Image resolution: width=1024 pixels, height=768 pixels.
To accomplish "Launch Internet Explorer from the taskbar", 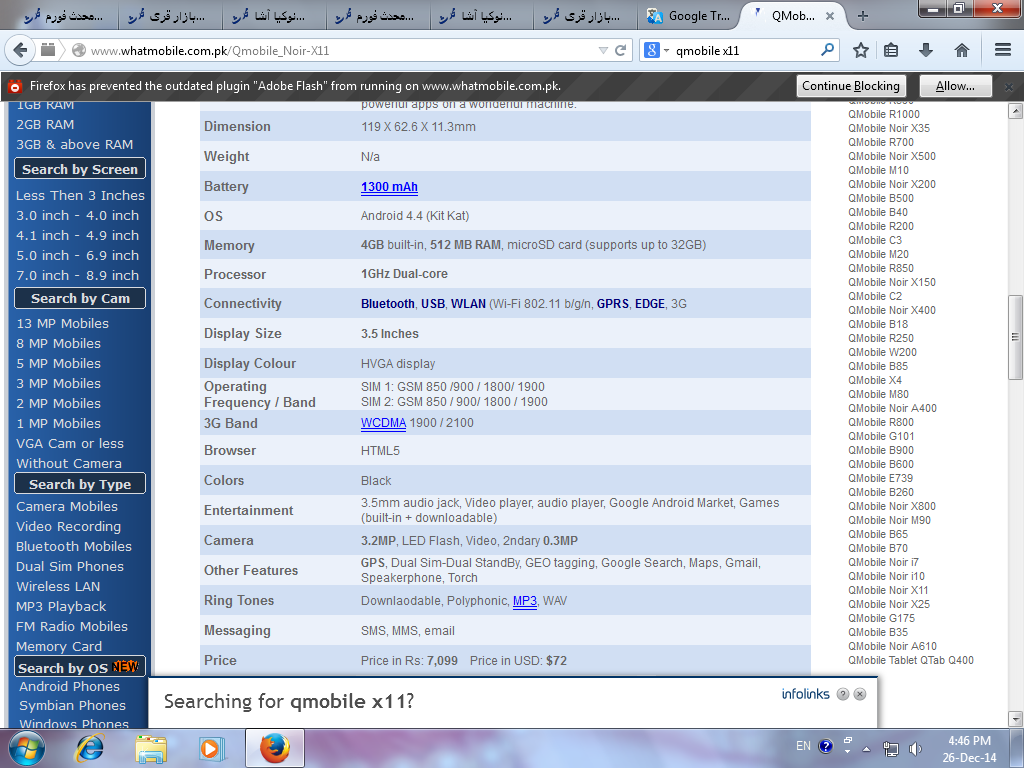I will [89, 748].
